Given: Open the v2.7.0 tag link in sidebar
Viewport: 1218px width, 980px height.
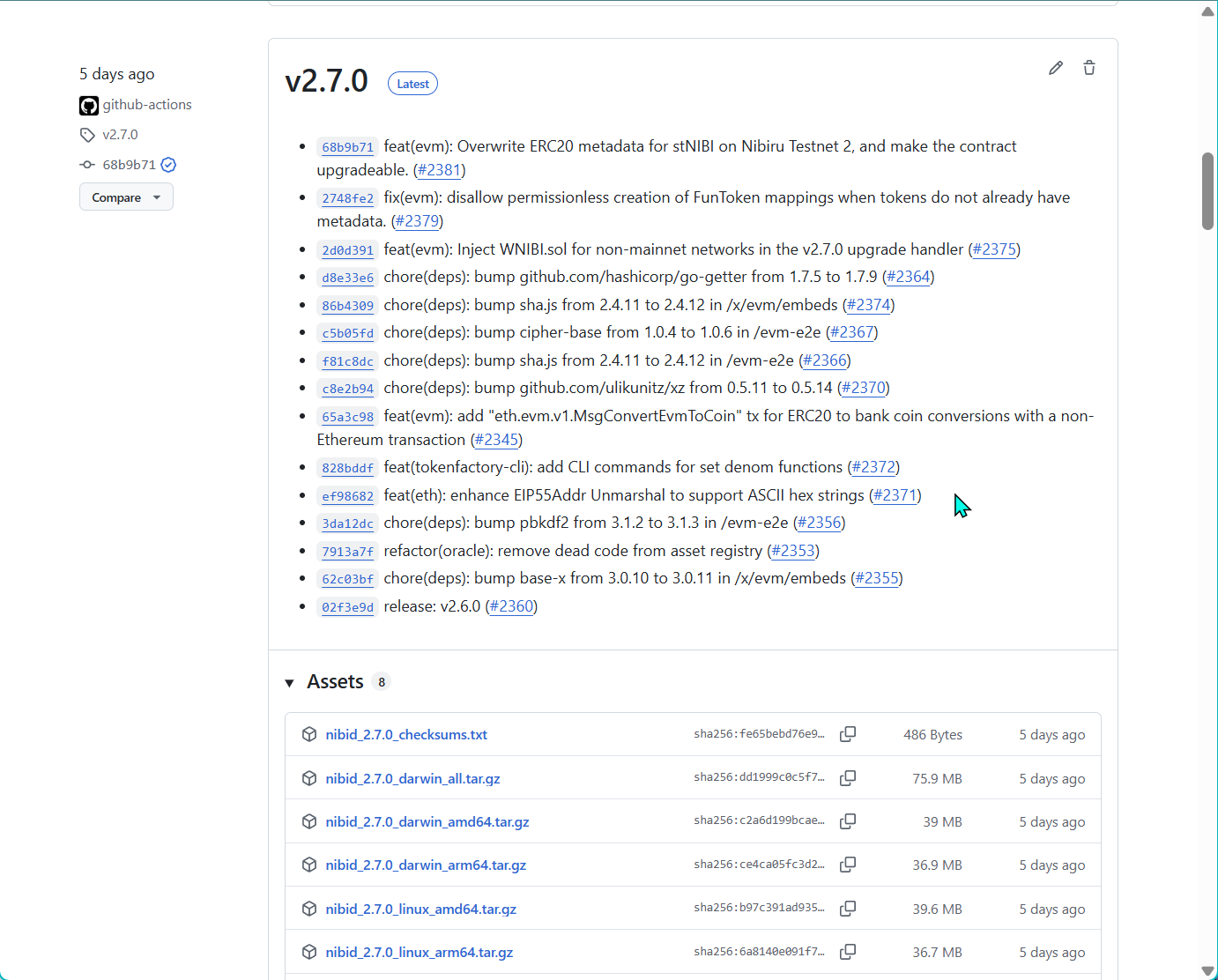Looking at the screenshot, I should pyautogui.click(x=120, y=135).
